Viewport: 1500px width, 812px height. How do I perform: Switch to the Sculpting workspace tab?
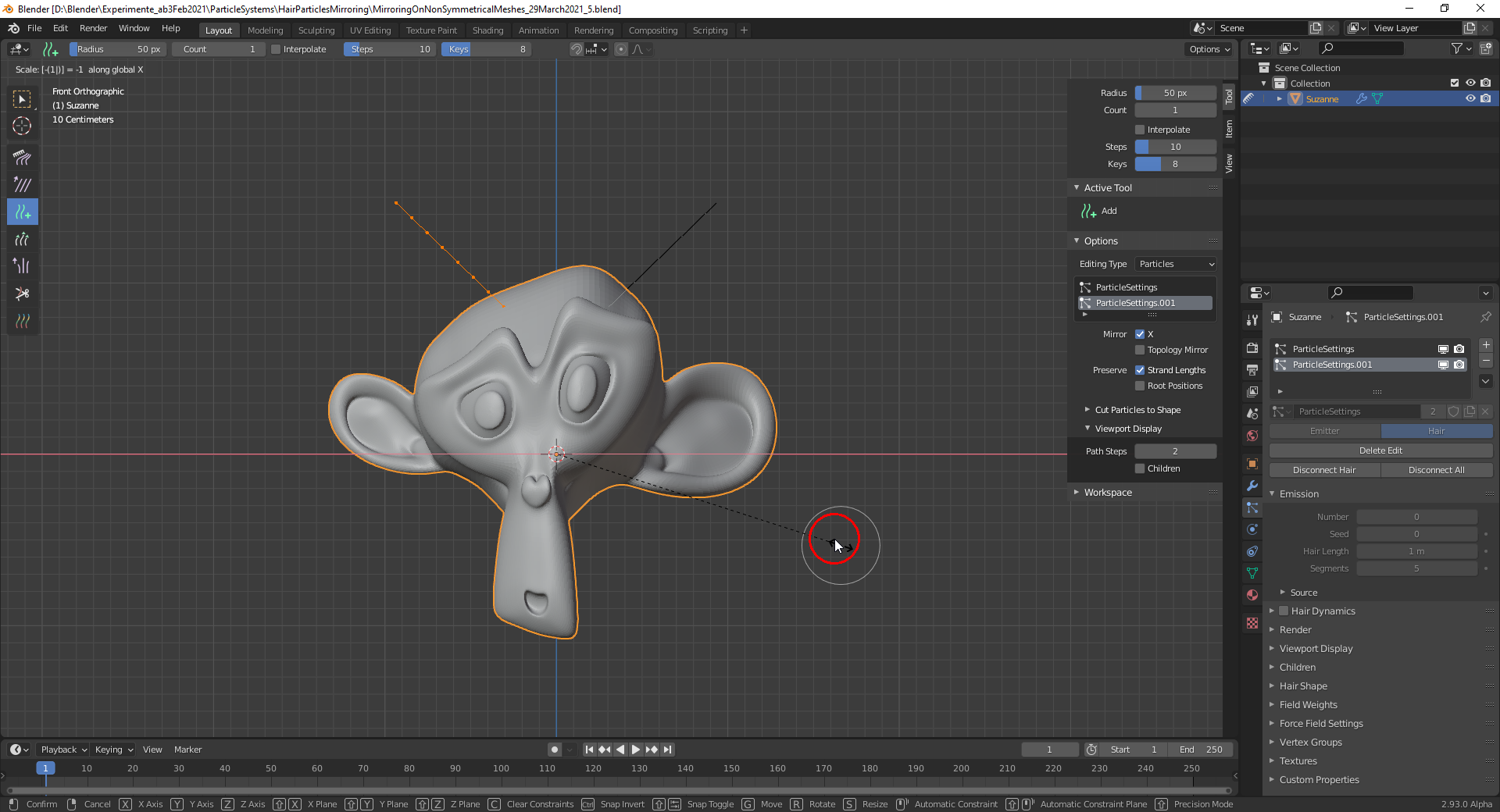point(316,30)
